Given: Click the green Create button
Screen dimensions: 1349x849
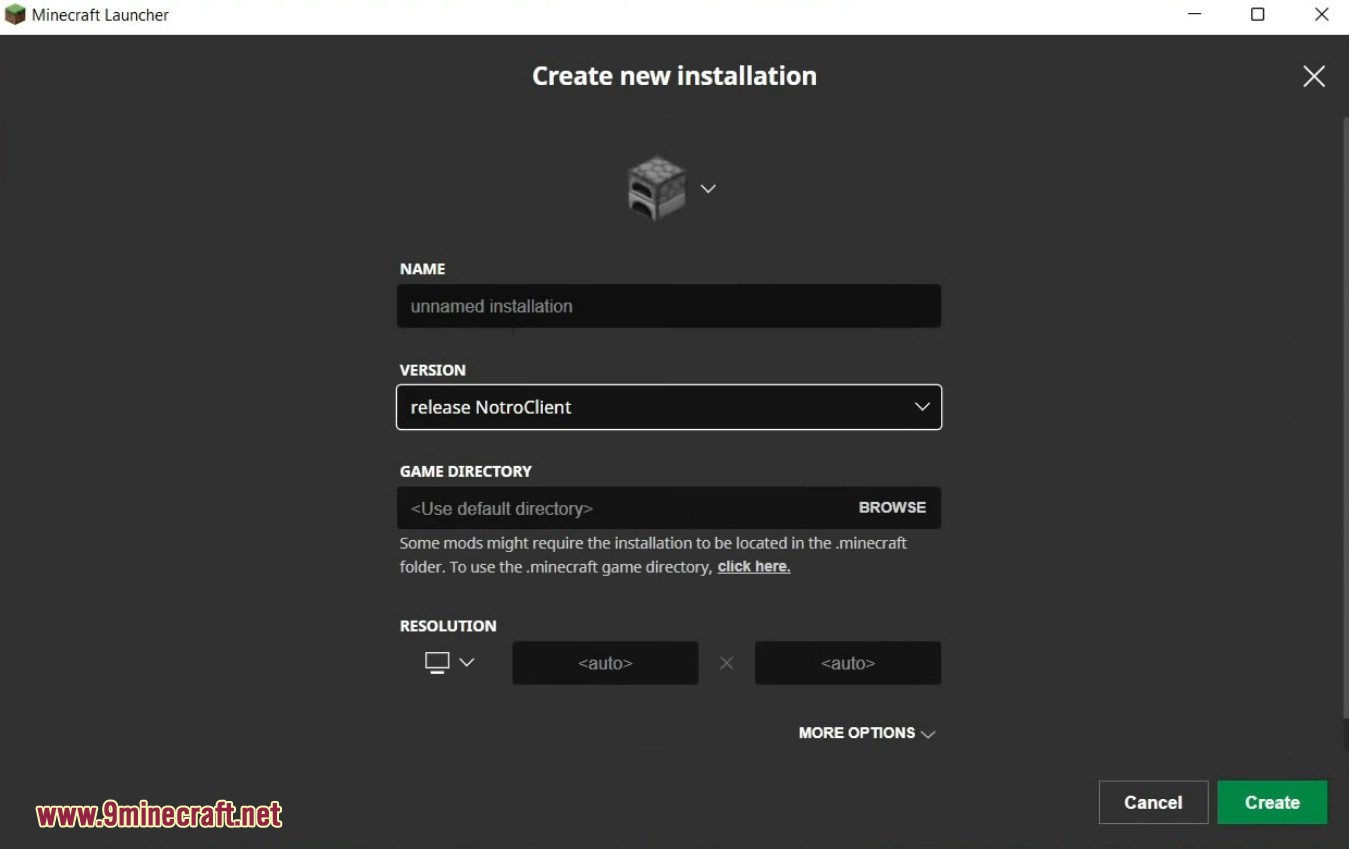Looking at the screenshot, I should pos(1272,802).
